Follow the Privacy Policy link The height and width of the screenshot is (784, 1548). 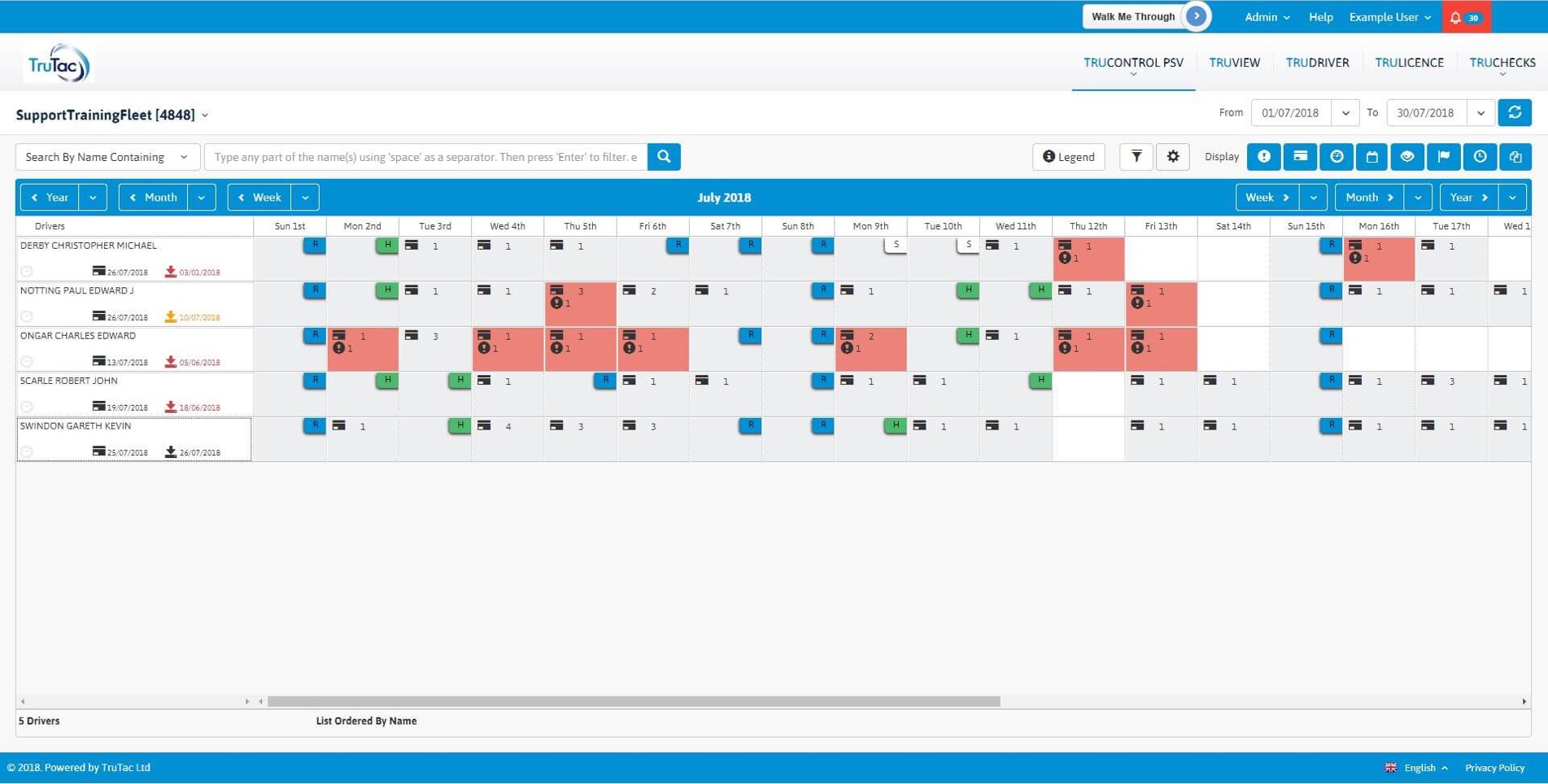1494,768
